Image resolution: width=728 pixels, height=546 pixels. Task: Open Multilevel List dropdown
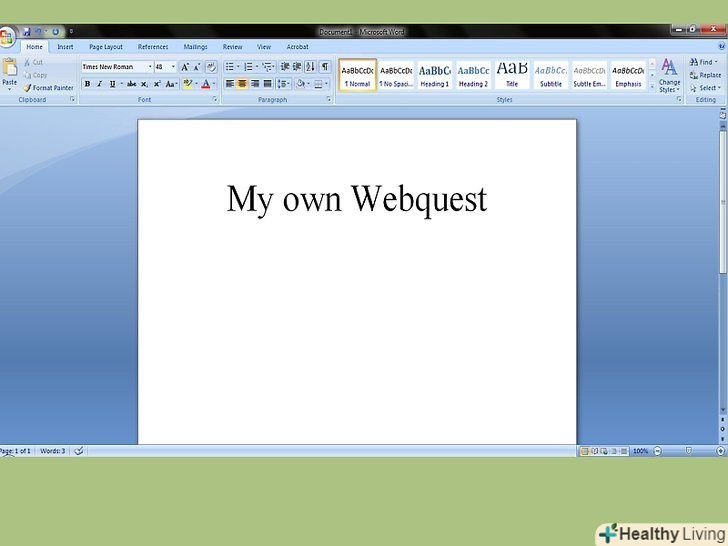coord(268,67)
